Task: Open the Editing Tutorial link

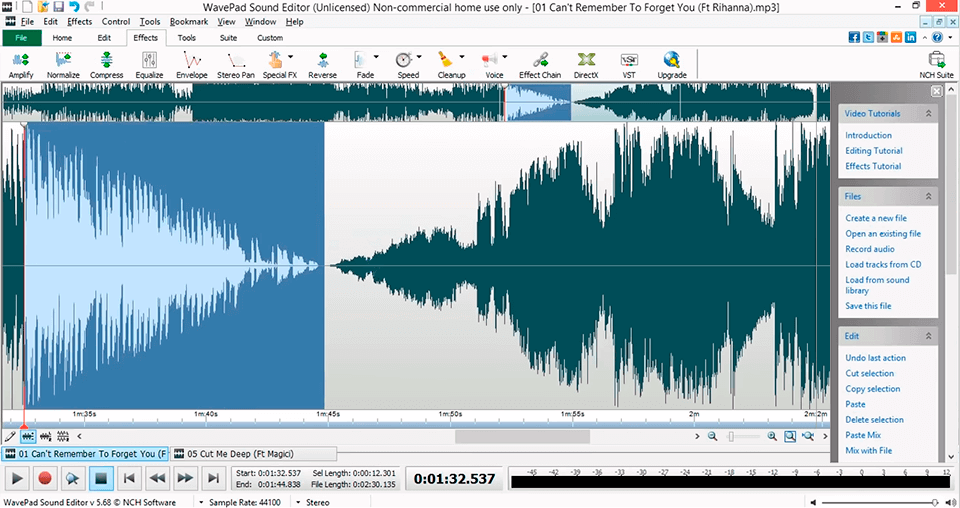Action: pyautogui.click(x=874, y=151)
